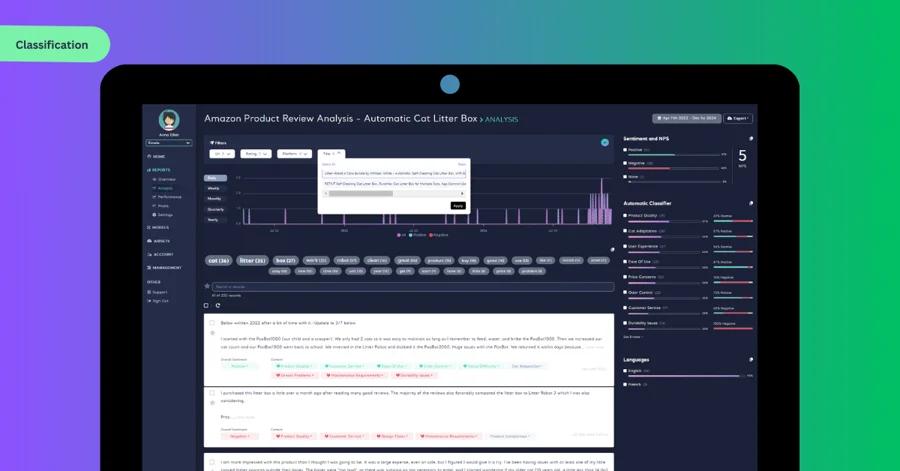Click the Product Quality sentiment split bar
The image size is (900, 471).
[733, 221]
